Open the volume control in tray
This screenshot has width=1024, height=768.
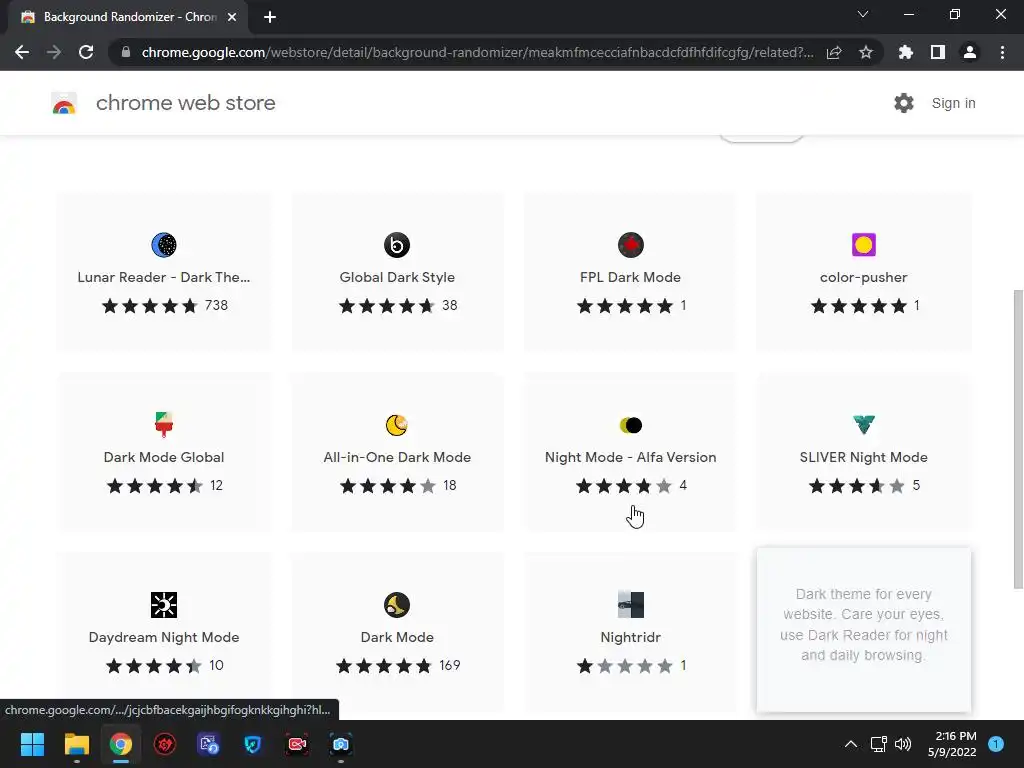(903, 744)
